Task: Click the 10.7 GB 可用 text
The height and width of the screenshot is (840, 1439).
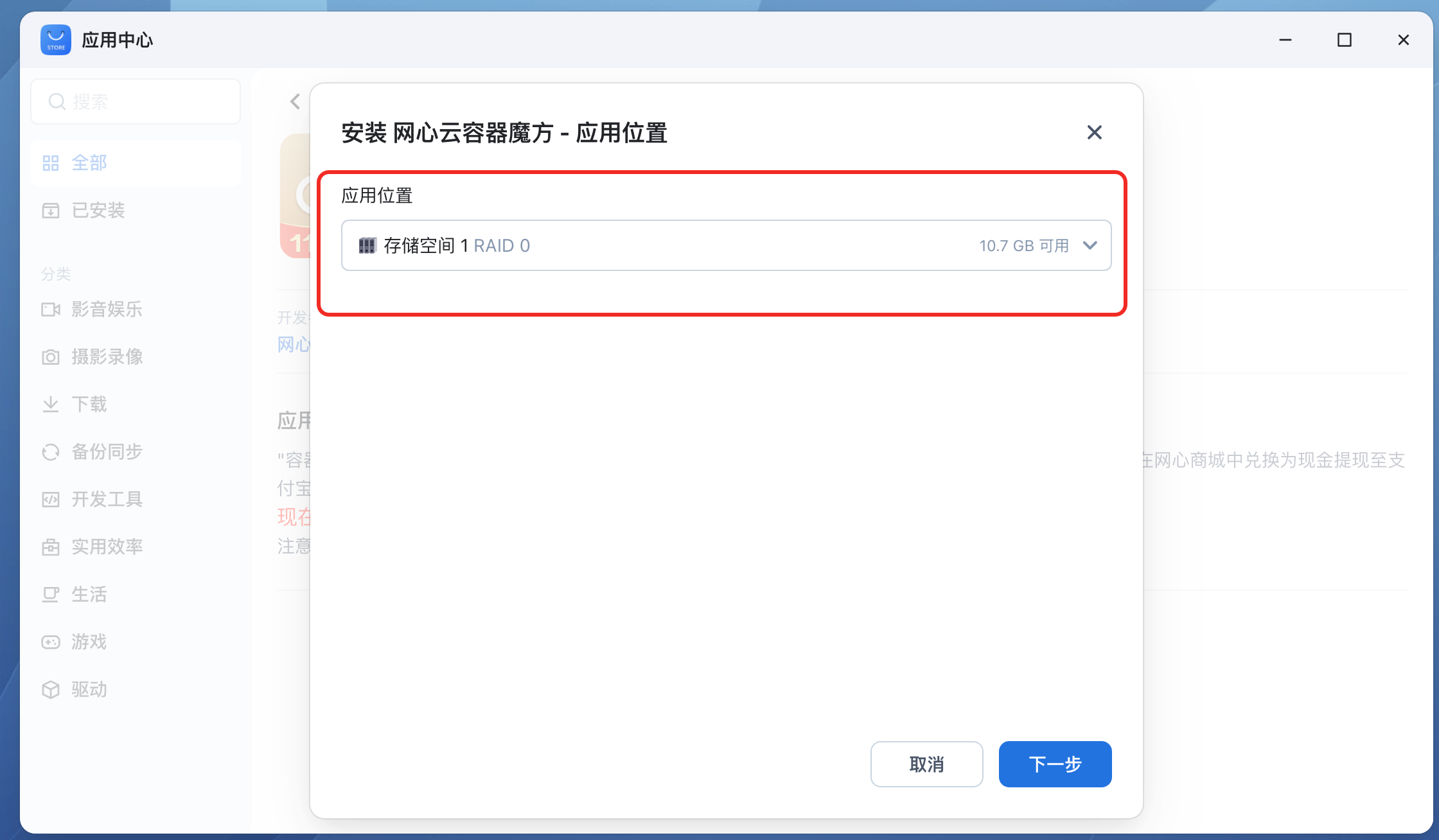Action: click(1024, 246)
